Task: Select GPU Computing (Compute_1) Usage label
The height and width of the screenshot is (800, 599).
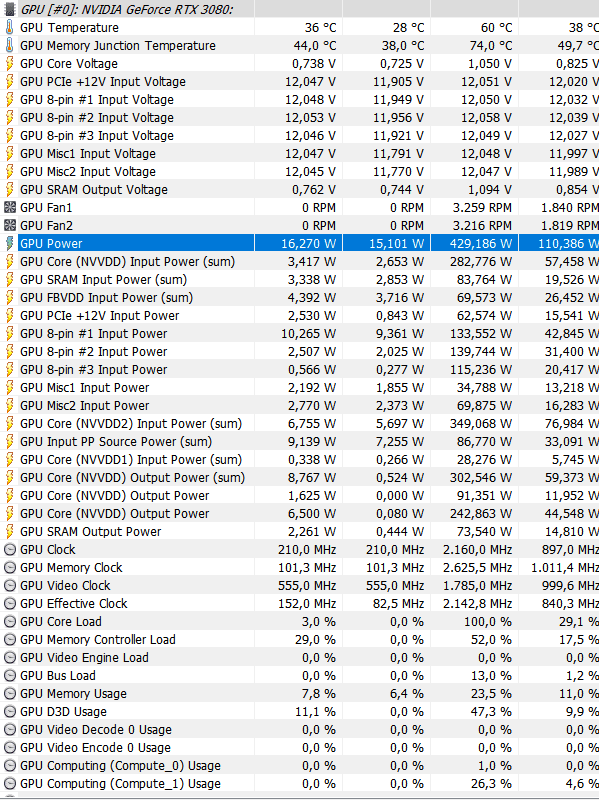Action: tap(120, 784)
